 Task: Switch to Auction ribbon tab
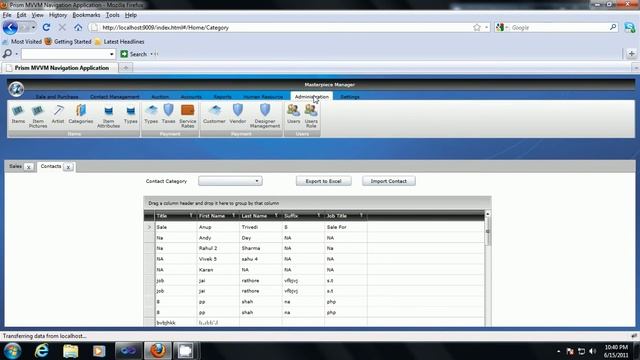[x=160, y=97]
